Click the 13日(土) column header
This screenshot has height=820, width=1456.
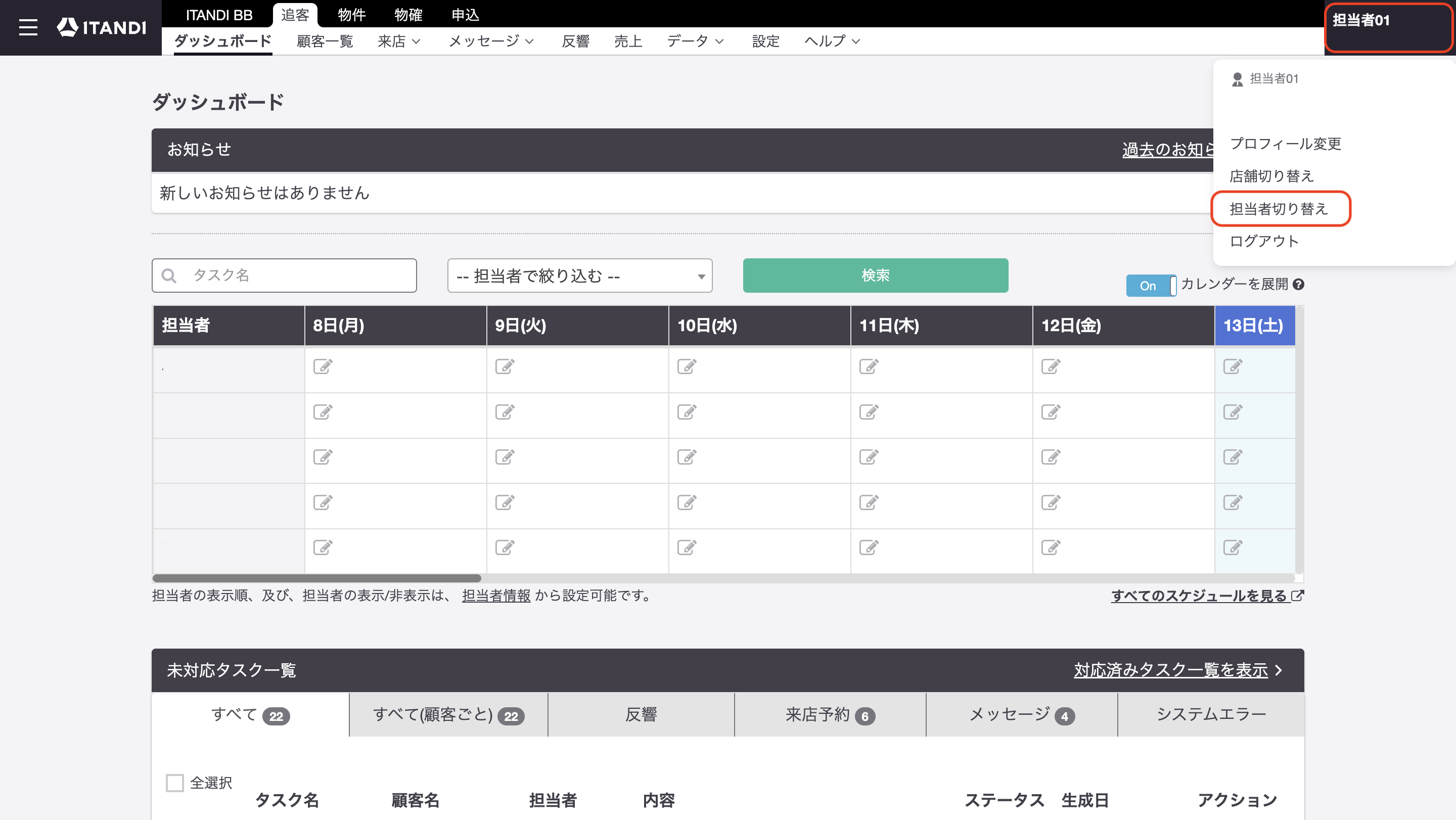click(x=1255, y=326)
